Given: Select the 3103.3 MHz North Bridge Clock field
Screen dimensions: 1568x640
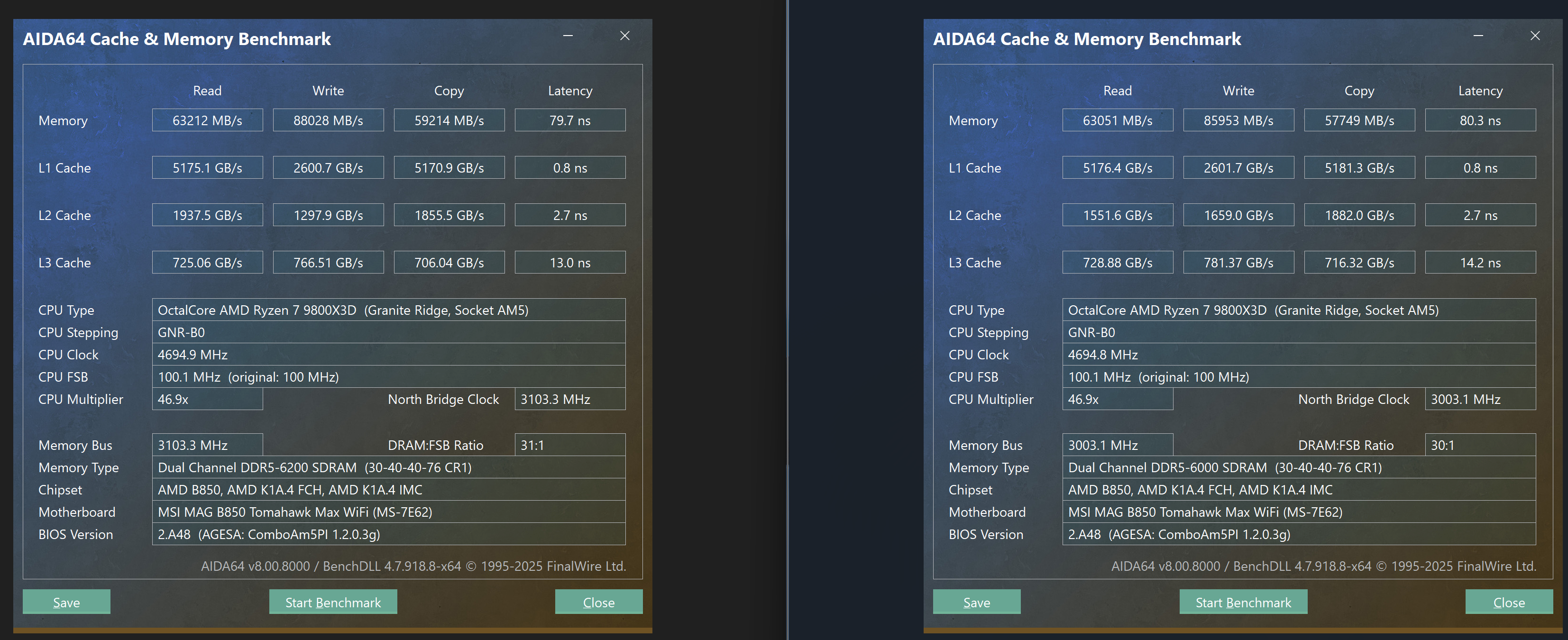Looking at the screenshot, I should (570, 399).
